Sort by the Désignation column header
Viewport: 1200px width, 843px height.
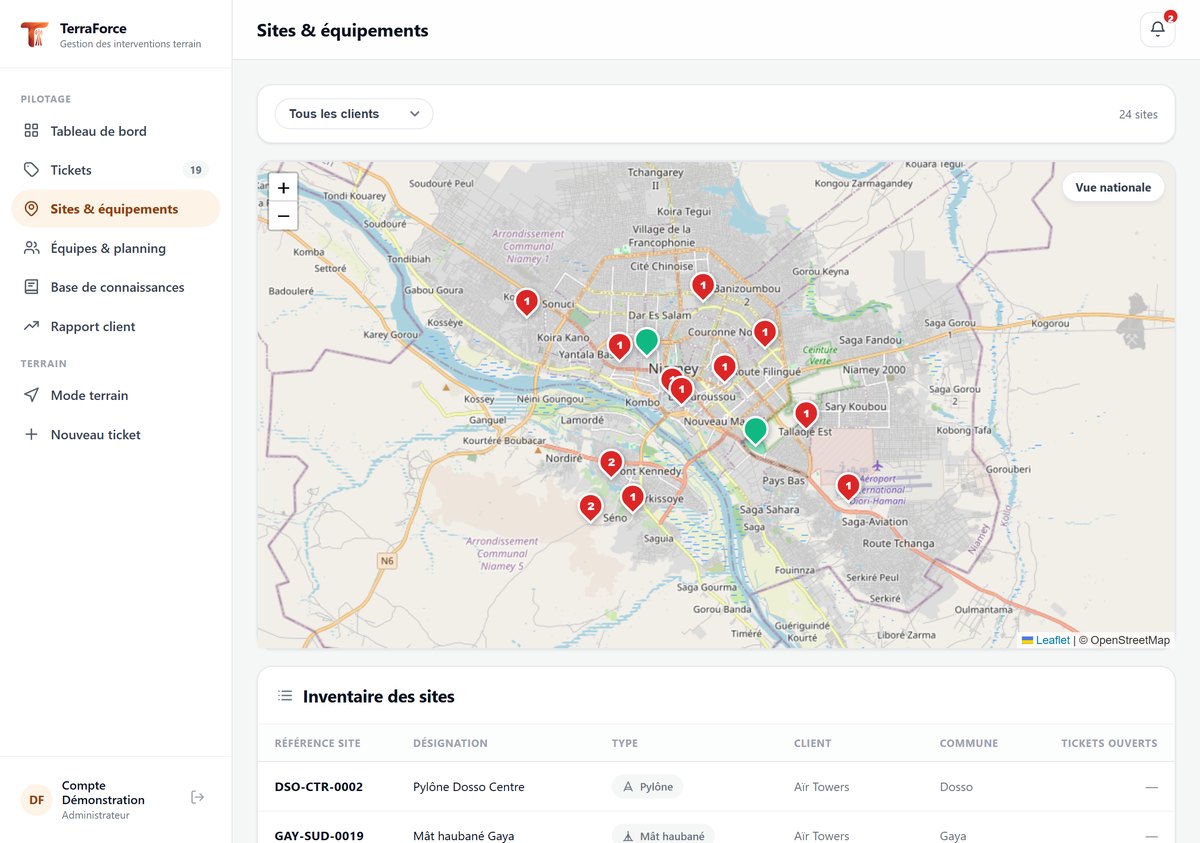pos(450,743)
